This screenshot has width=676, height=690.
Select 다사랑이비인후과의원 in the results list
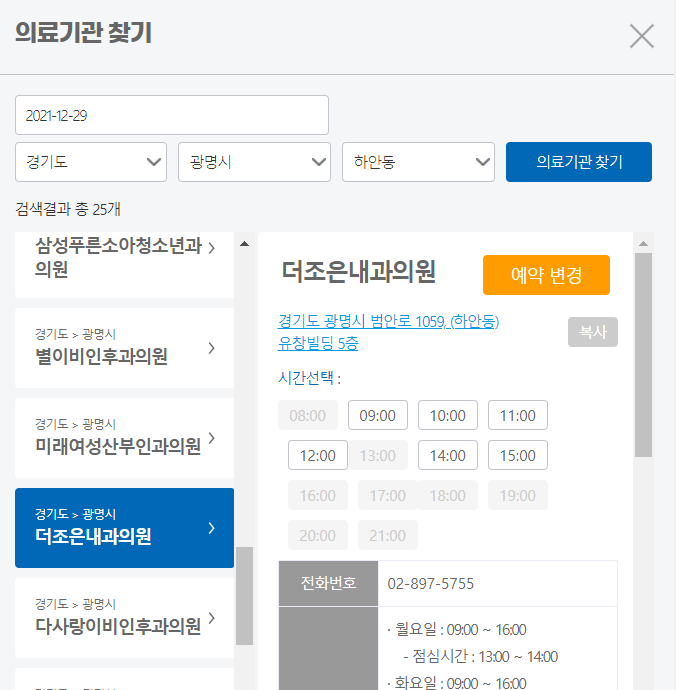coord(125,618)
